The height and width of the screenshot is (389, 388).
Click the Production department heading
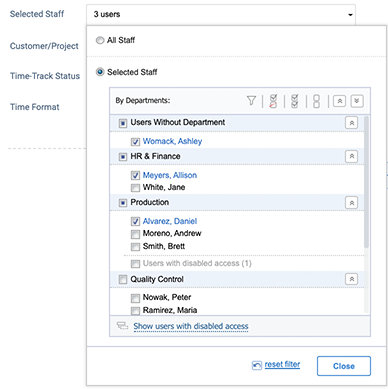click(x=149, y=202)
